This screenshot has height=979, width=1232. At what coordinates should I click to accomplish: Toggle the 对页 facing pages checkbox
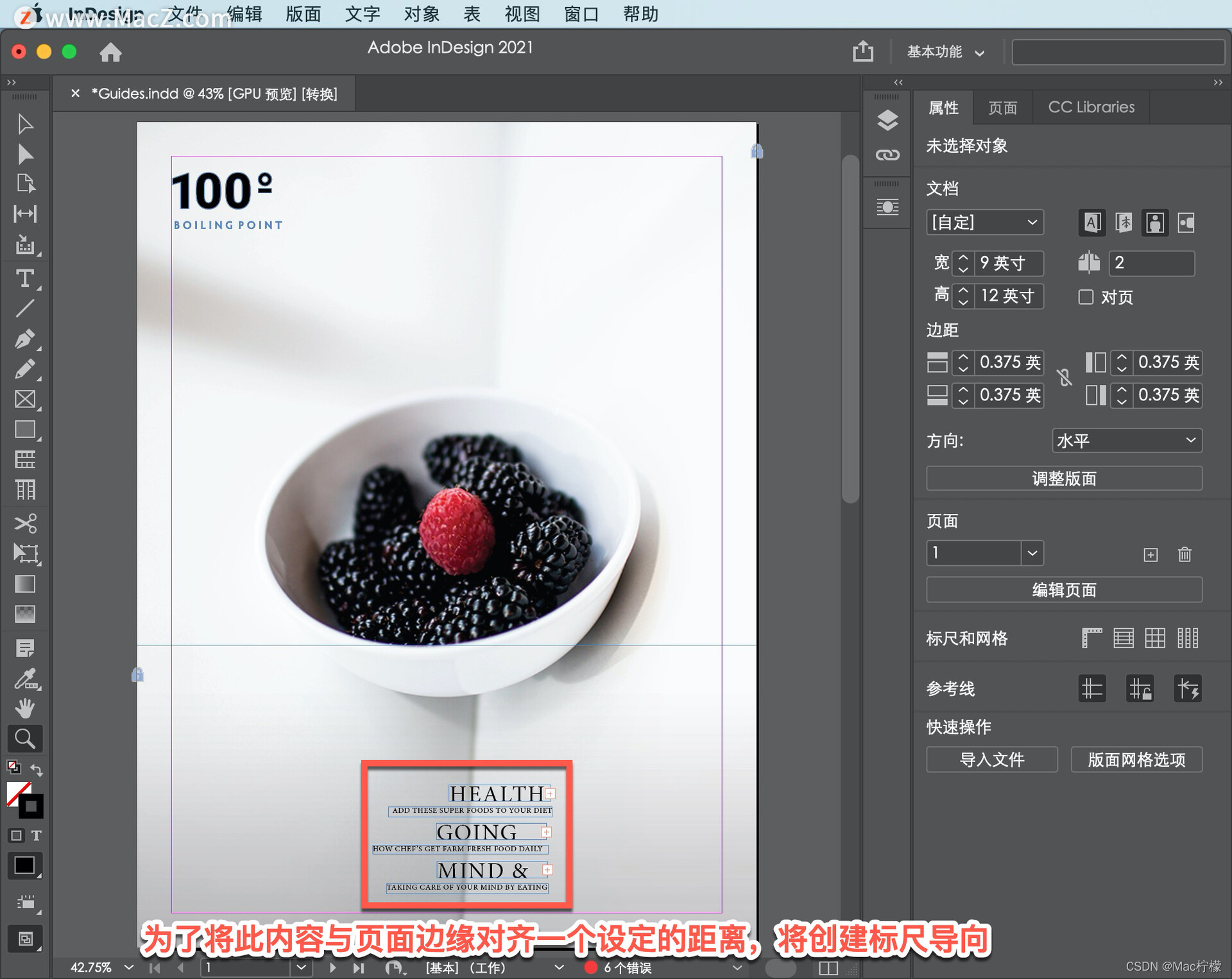coord(1086,297)
